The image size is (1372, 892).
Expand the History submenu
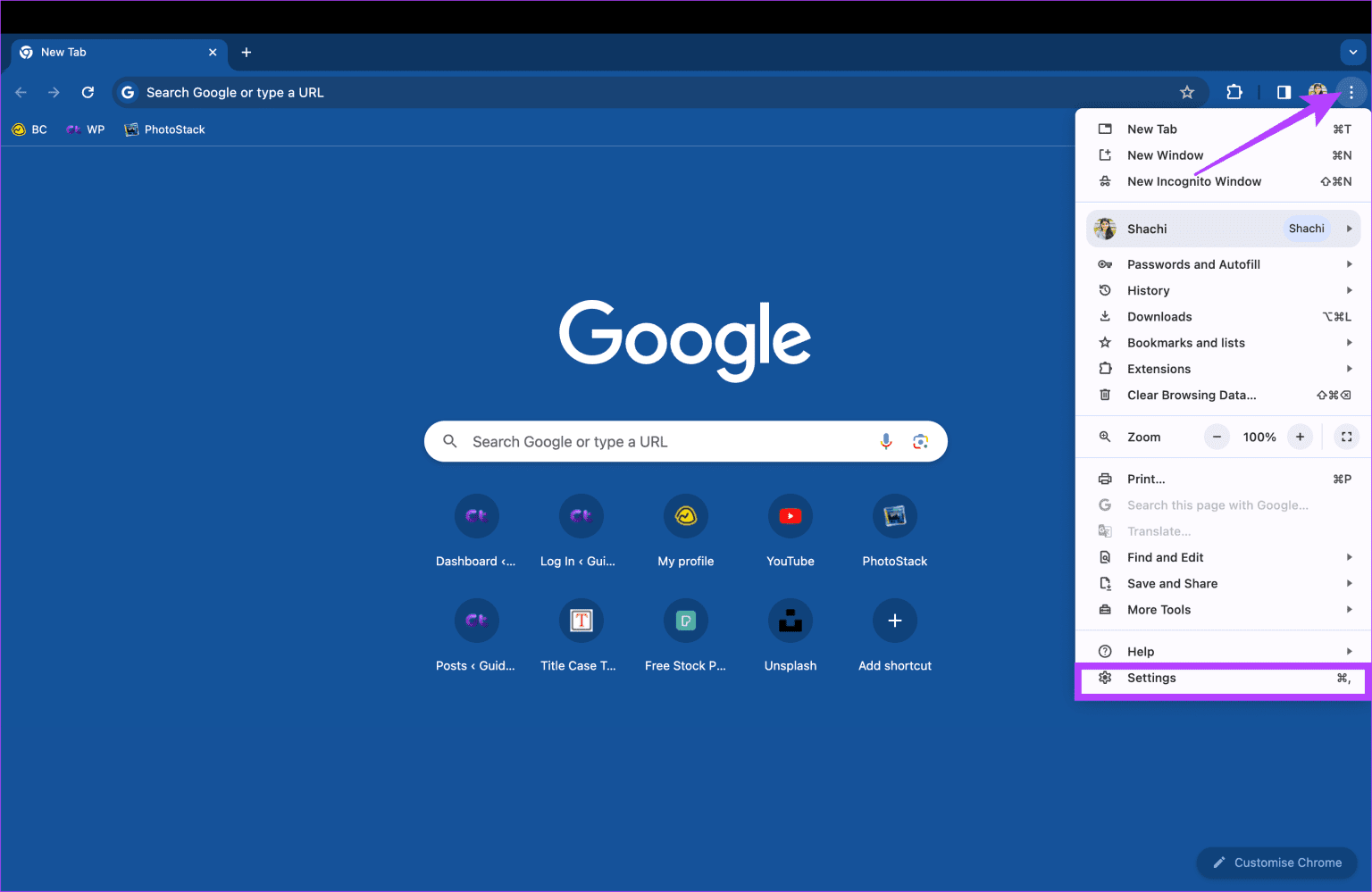coord(1223,290)
